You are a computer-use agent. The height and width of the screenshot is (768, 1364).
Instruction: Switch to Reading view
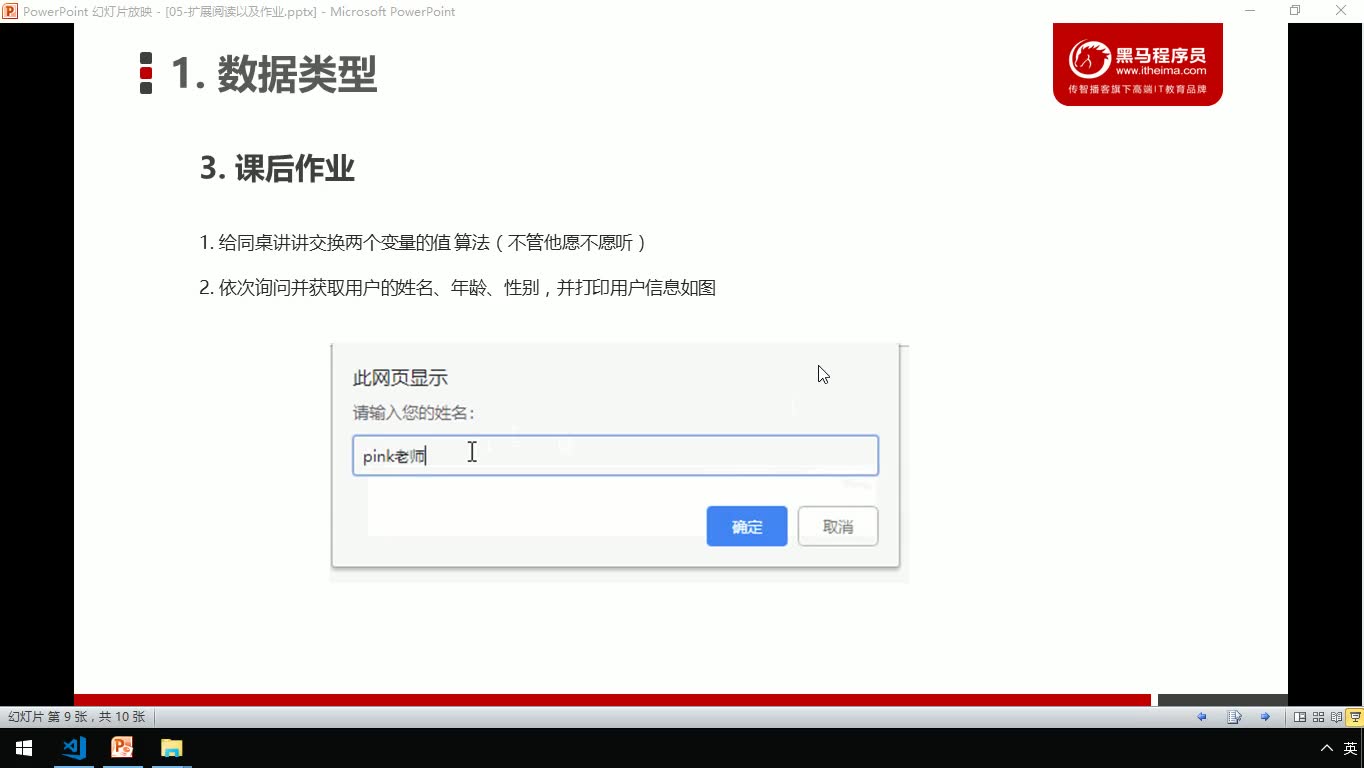pyautogui.click(x=1336, y=717)
